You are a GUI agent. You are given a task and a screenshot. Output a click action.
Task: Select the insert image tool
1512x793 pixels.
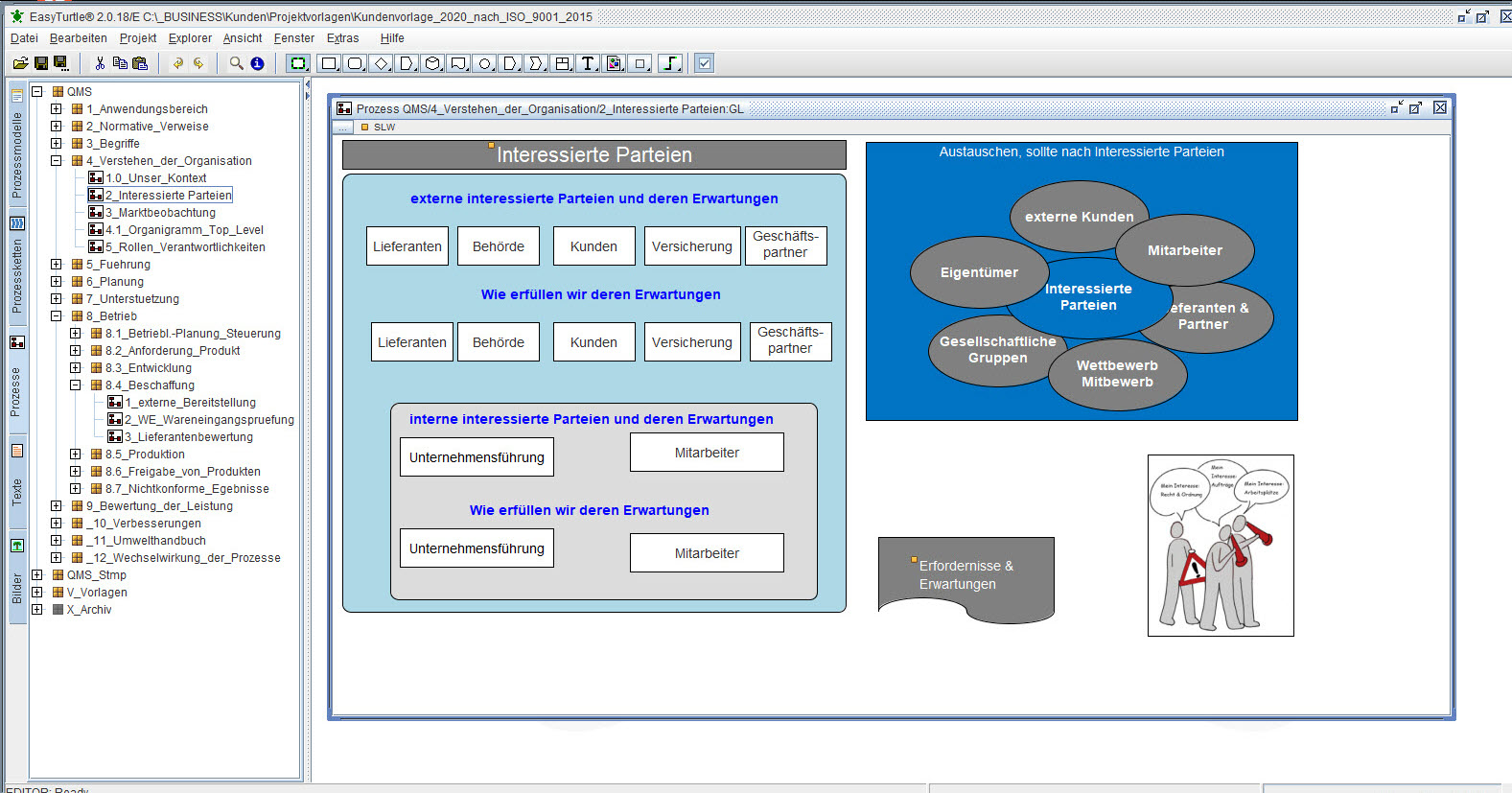point(615,63)
